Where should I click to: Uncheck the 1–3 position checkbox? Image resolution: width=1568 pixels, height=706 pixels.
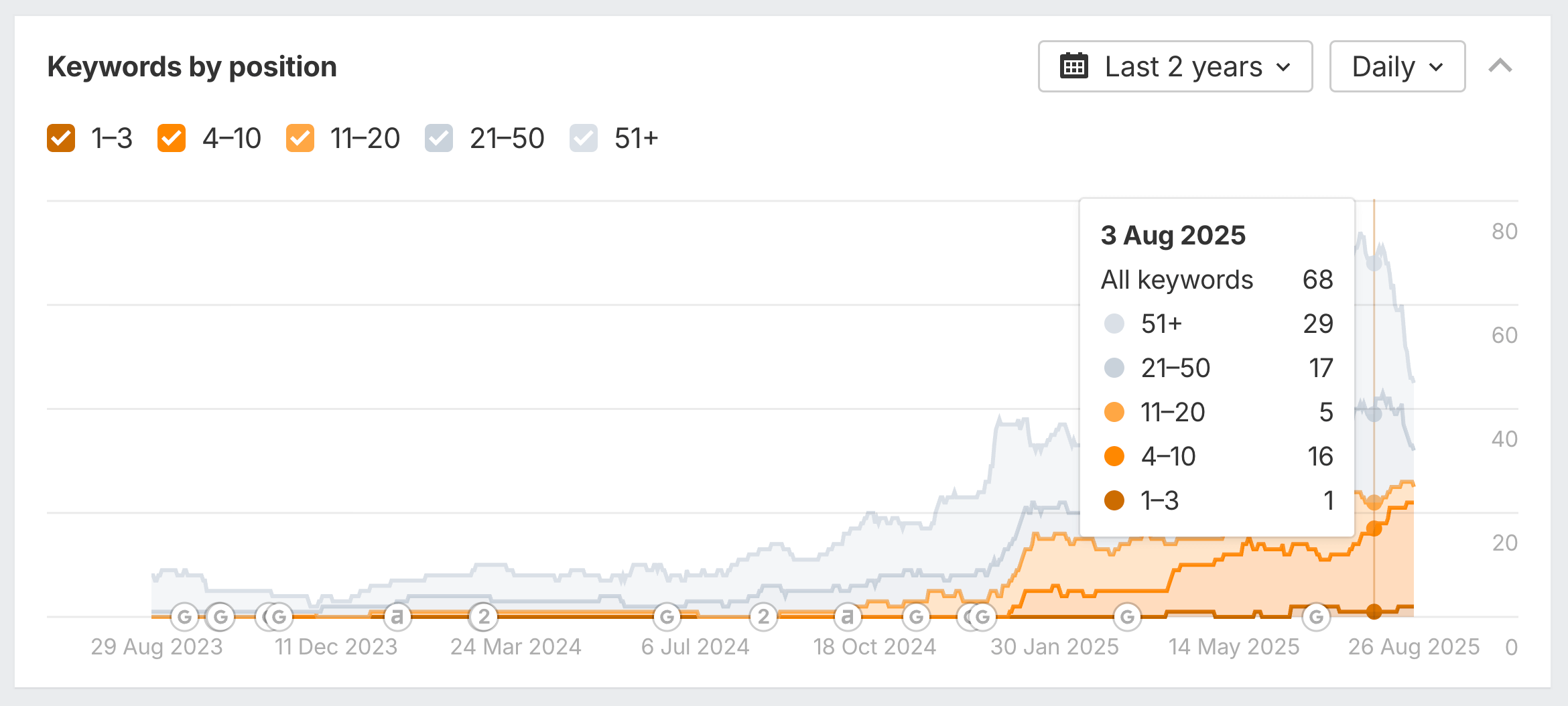coord(61,139)
